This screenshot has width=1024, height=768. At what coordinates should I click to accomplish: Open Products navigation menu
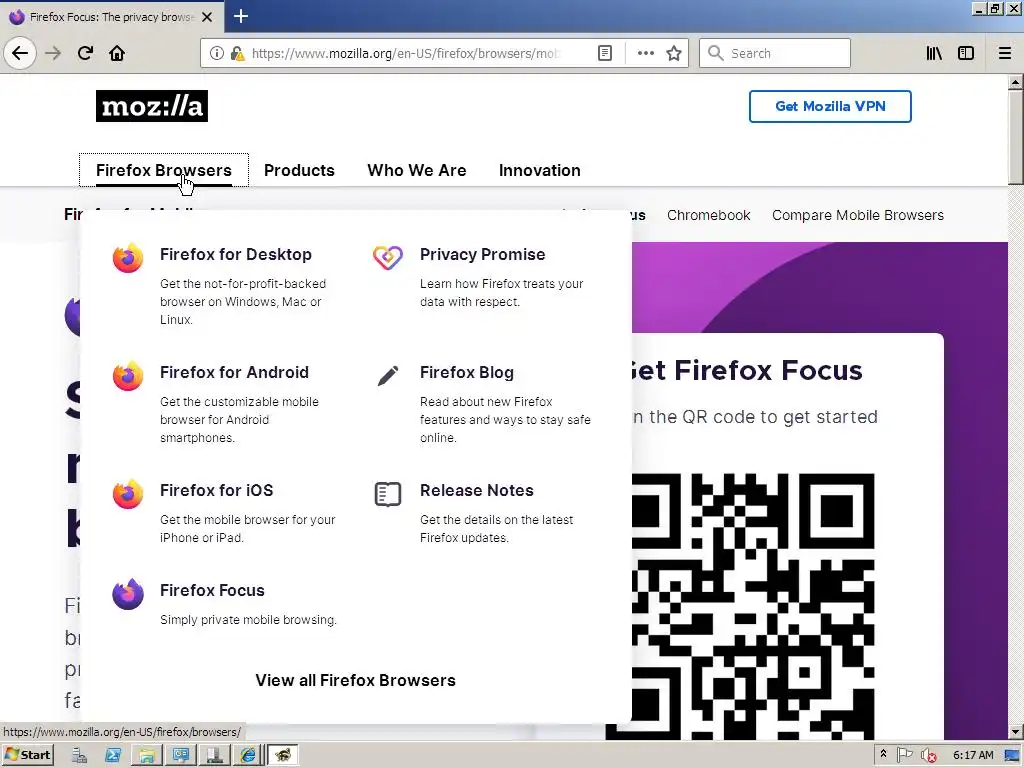pos(299,170)
